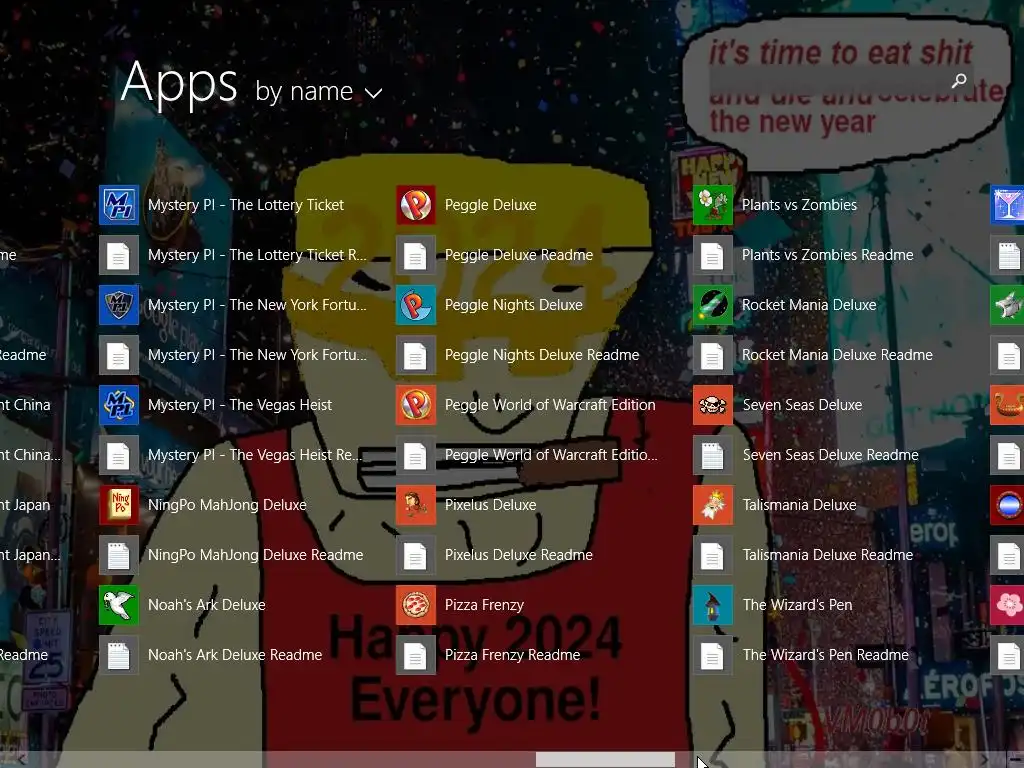1024x768 pixels.
Task: Launch Plants vs Zombies icon
Action: pos(713,205)
